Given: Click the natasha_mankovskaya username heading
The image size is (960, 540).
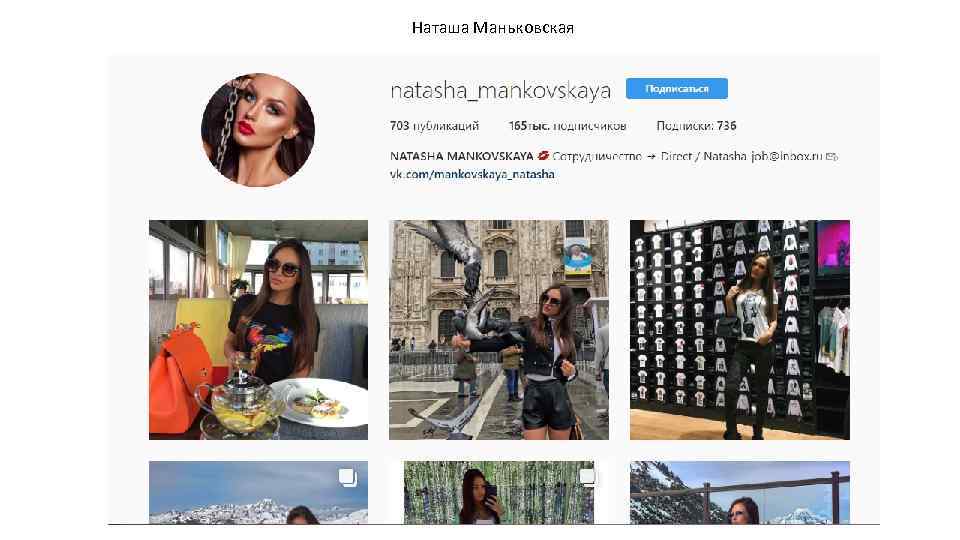Looking at the screenshot, I should tap(500, 91).
